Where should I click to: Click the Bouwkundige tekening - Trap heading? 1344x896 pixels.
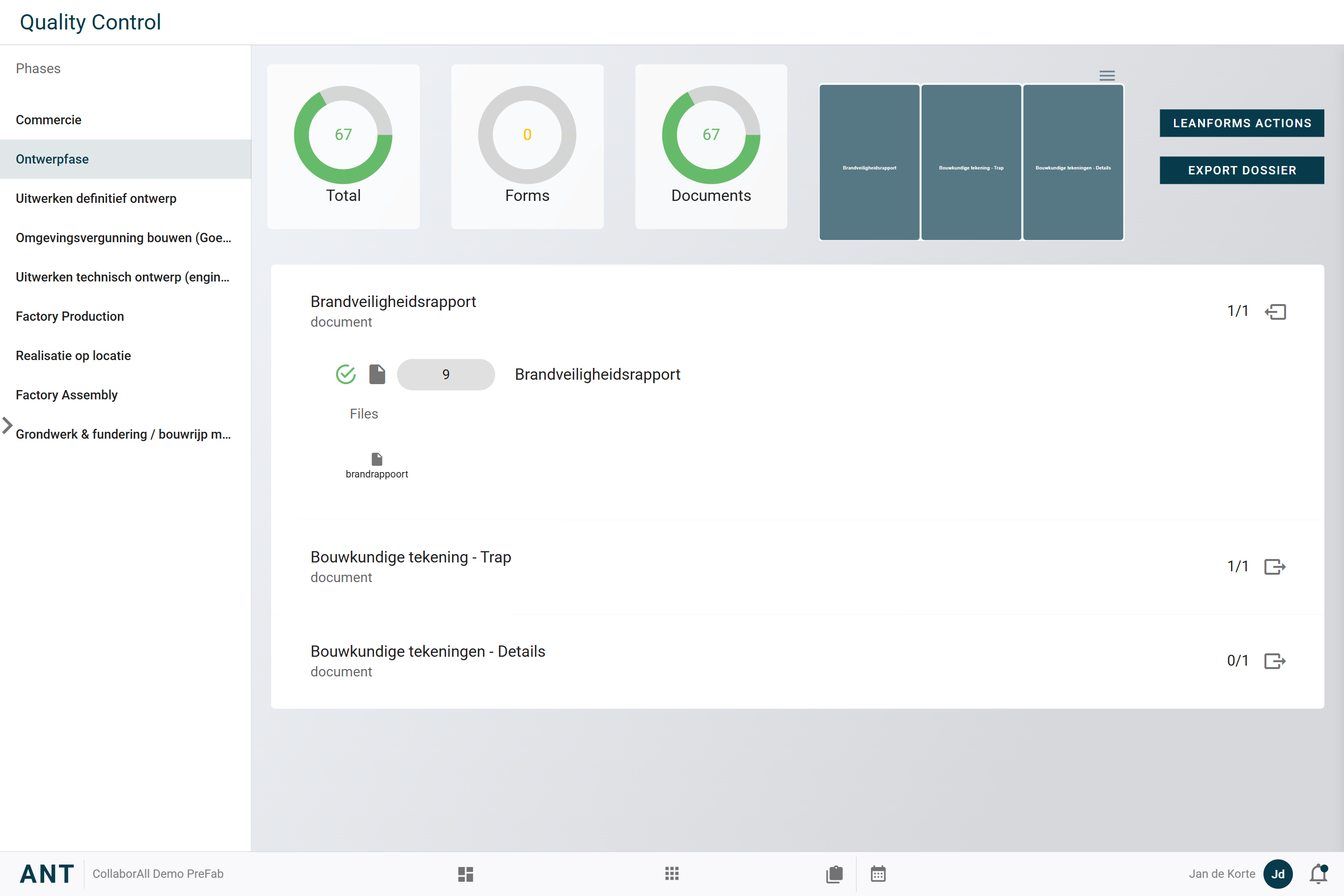pyautogui.click(x=410, y=557)
